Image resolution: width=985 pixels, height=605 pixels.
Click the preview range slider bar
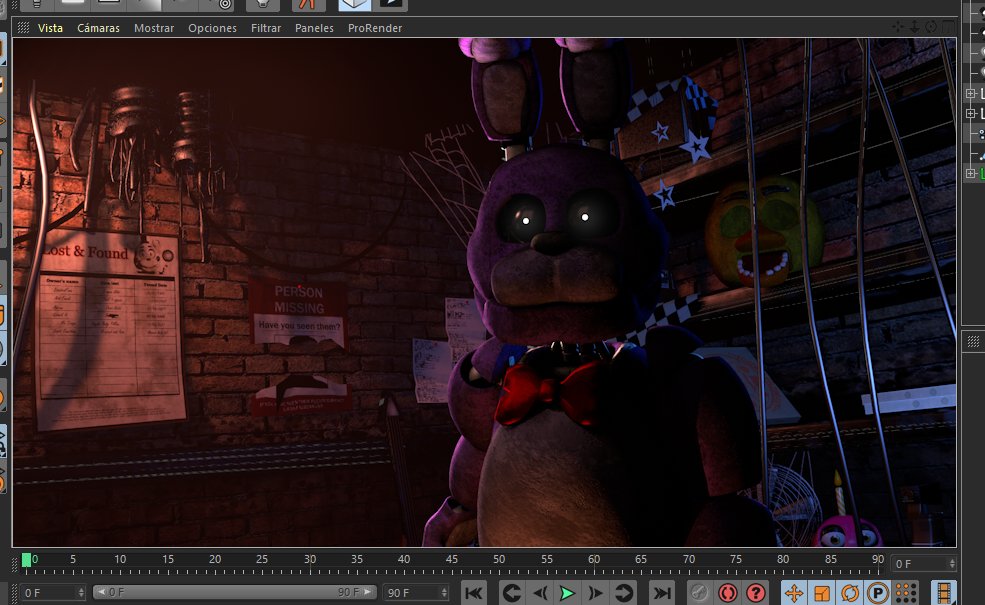click(234, 592)
